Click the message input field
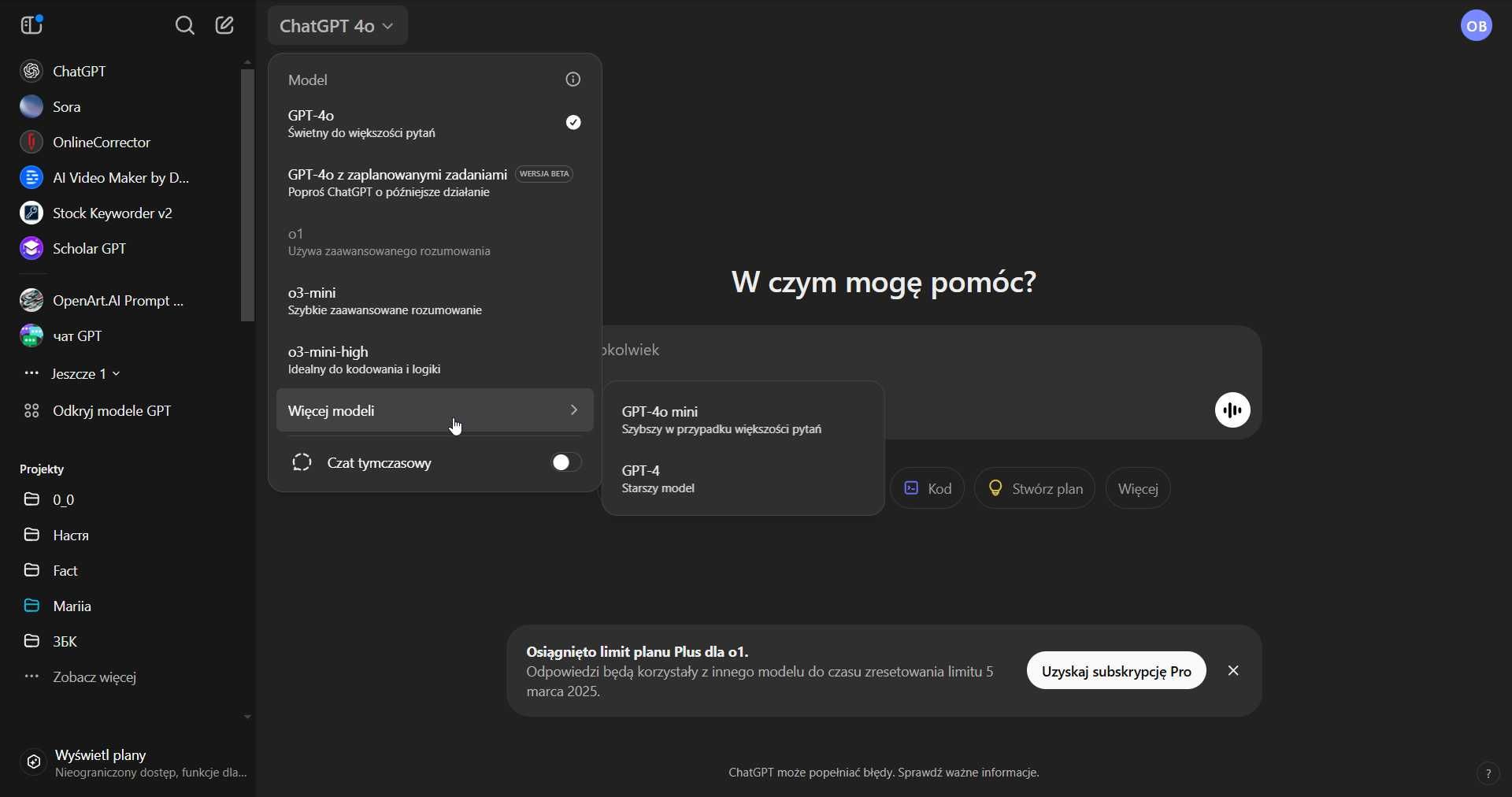Viewport: 1512px width, 797px height. tap(932, 351)
